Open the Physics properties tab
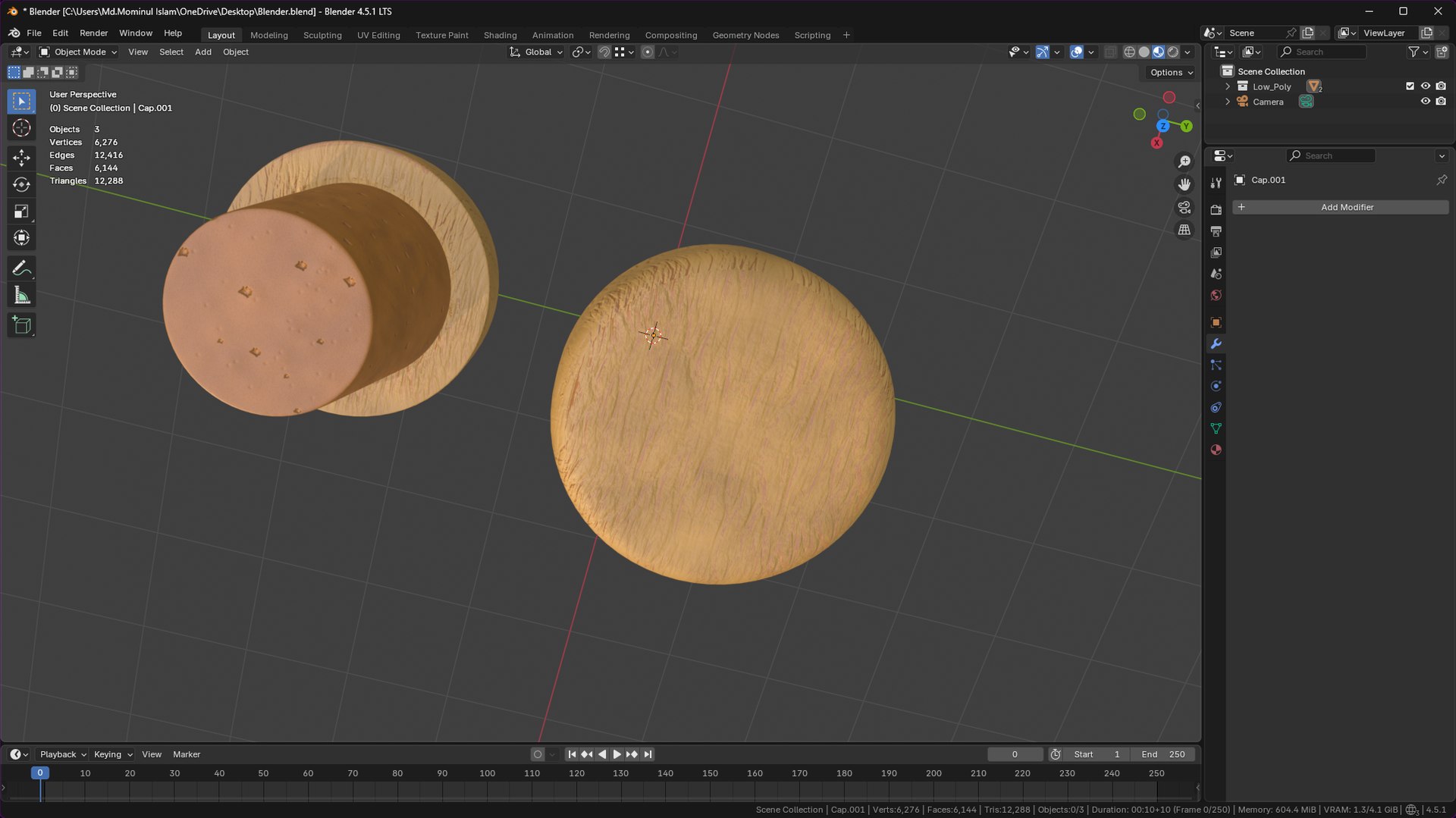This screenshot has width=1456, height=818. tap(1216, 386)
